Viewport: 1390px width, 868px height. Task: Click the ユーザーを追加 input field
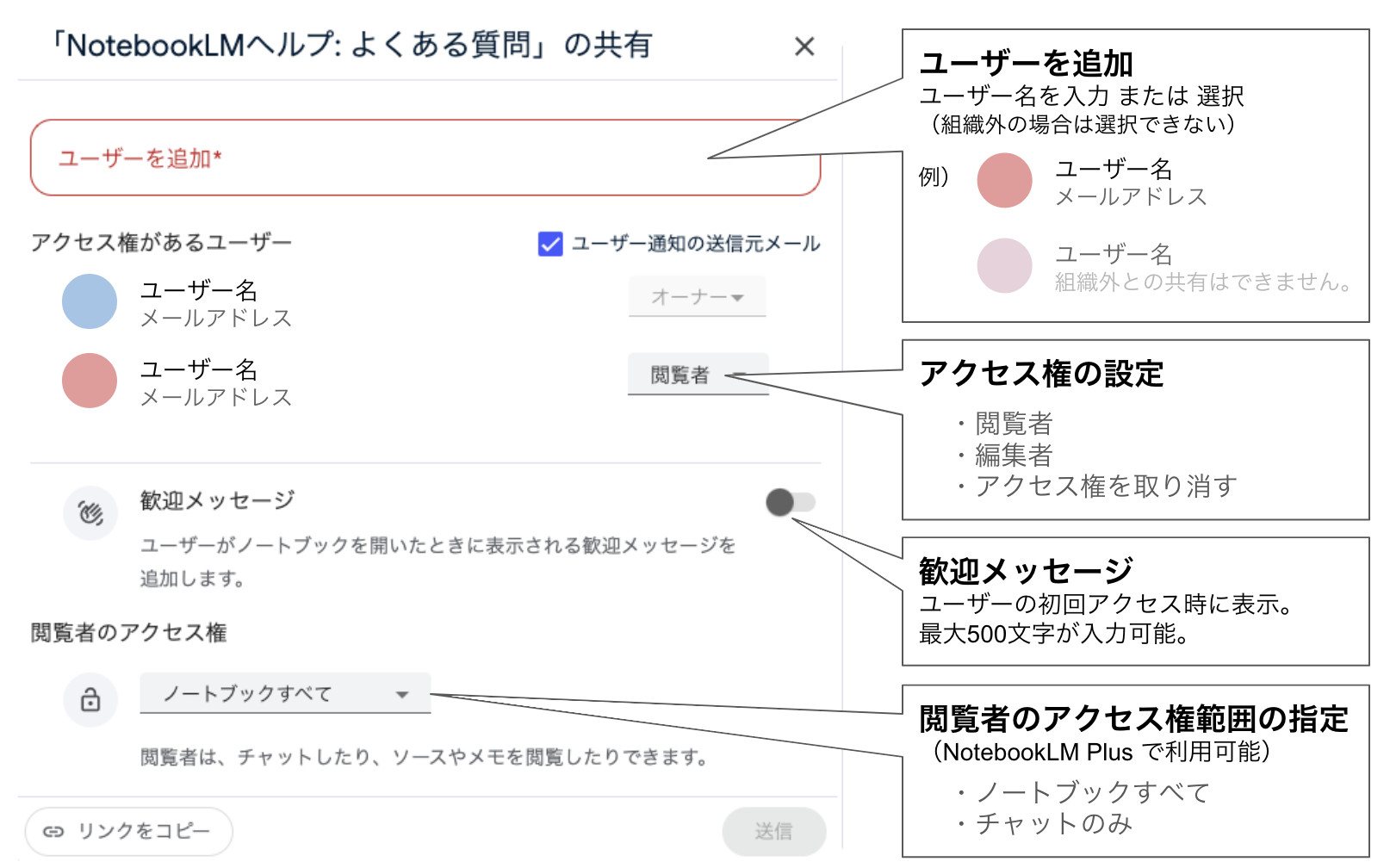pyautogui.click(x=425, y=158)
